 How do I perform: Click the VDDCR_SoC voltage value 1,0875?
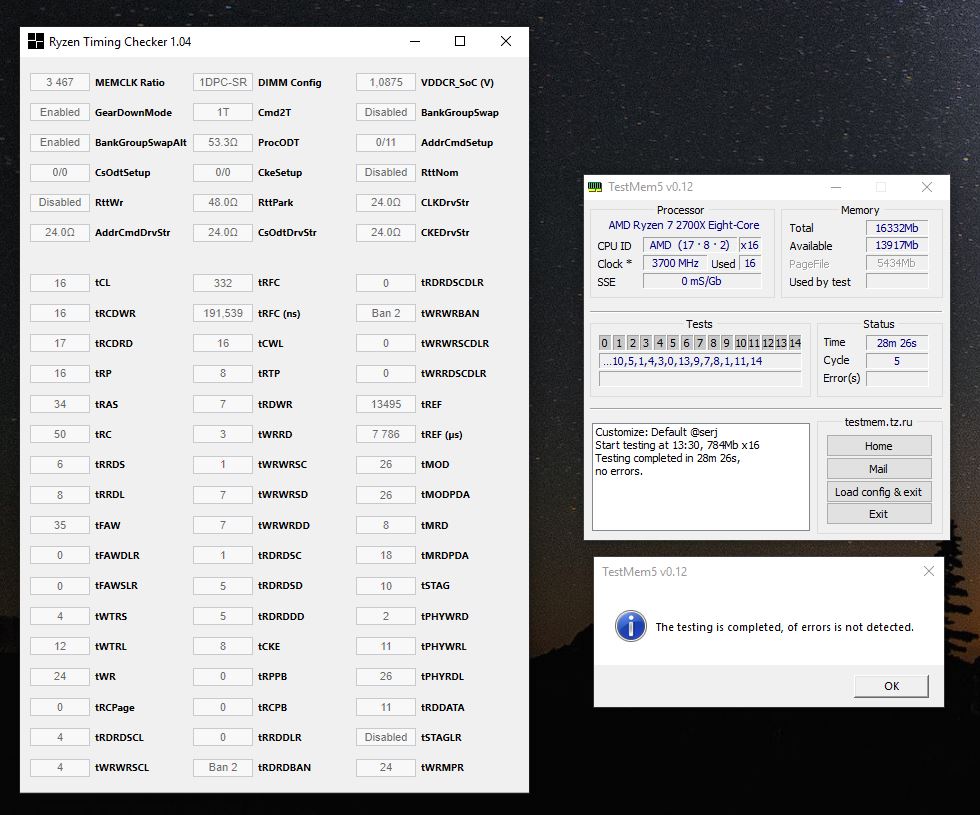(x=386, y=82)
